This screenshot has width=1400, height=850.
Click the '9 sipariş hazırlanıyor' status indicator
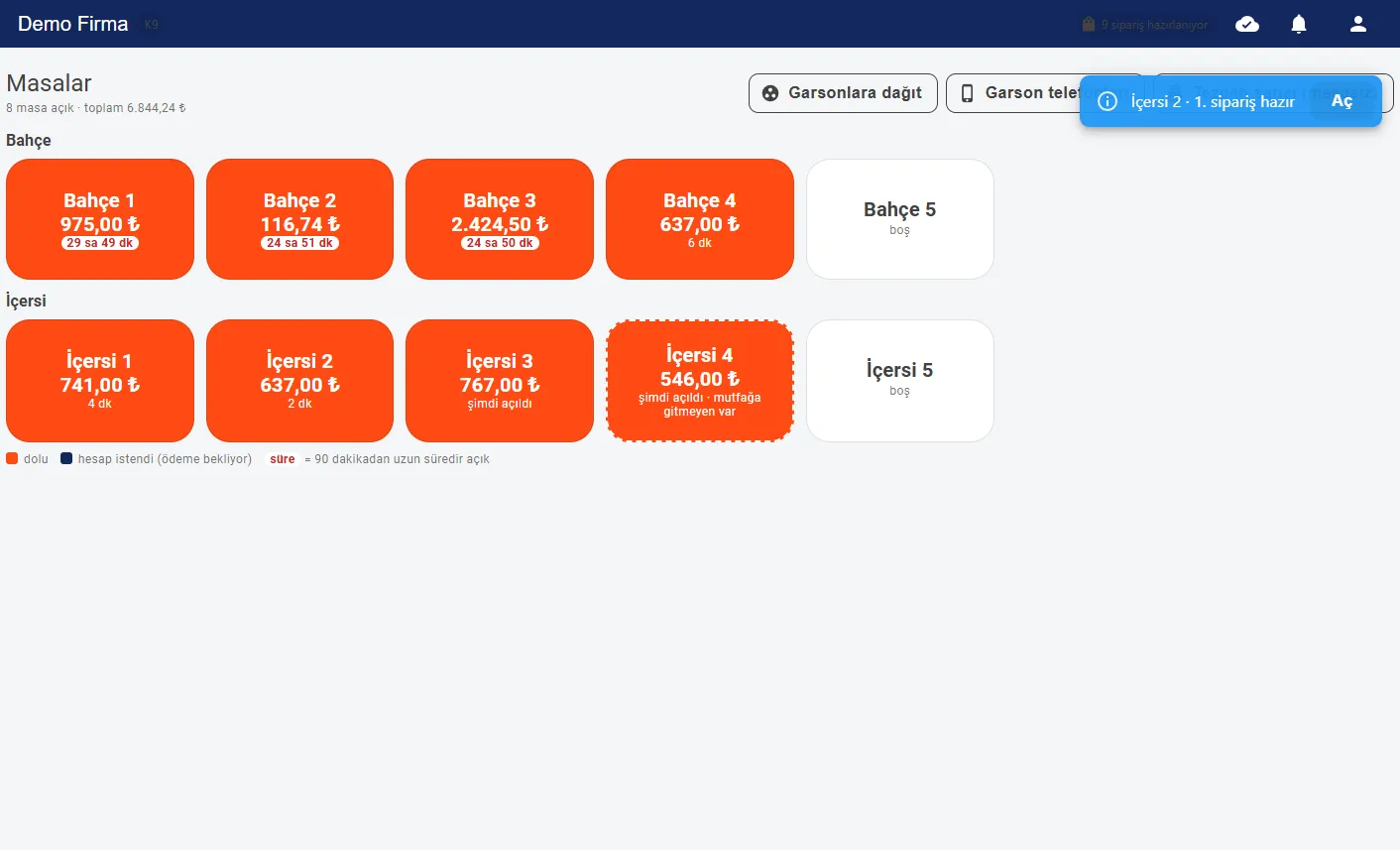point(1145,25)
